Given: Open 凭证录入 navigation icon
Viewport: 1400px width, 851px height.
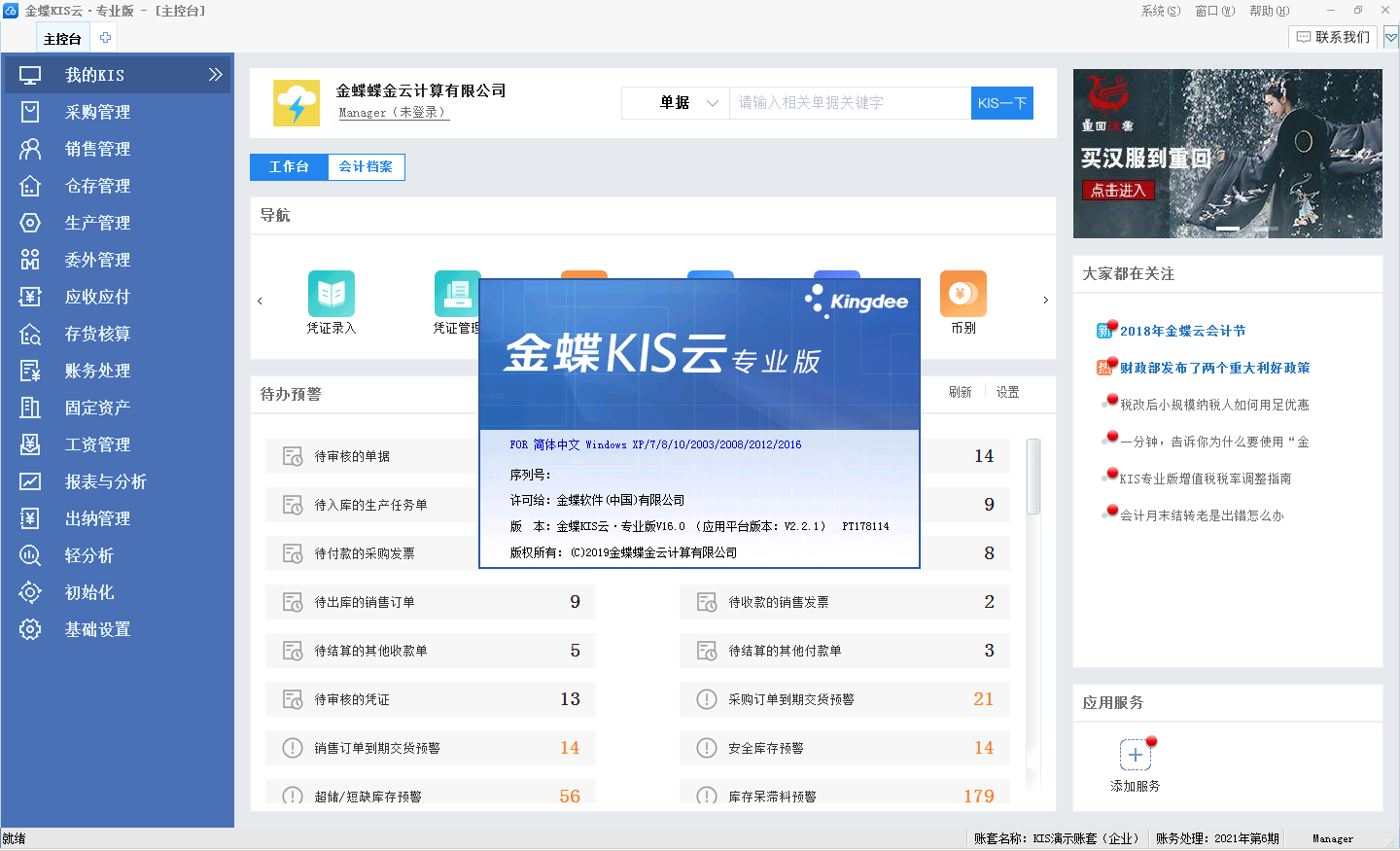Looking at the screenshot, I should 332,294.
